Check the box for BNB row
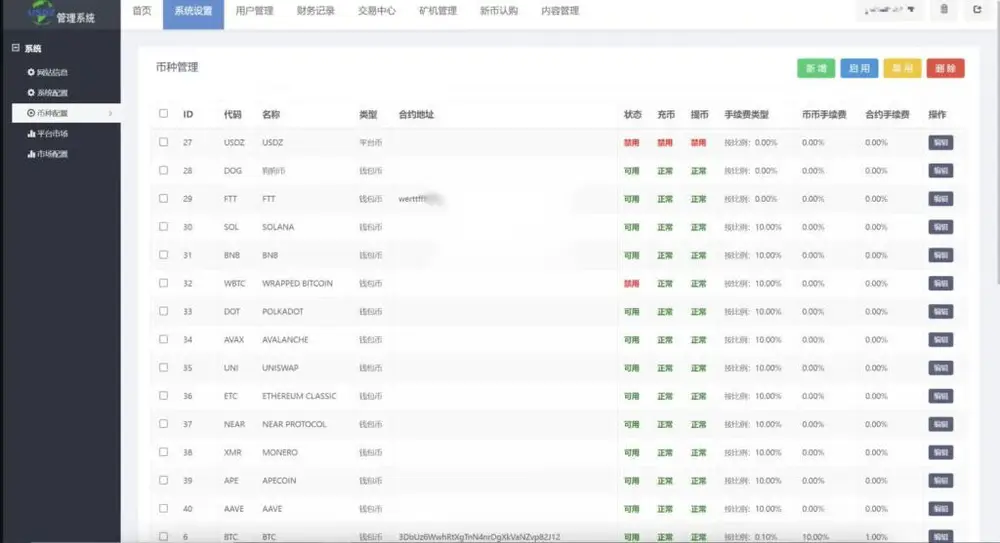 [163, 255]
